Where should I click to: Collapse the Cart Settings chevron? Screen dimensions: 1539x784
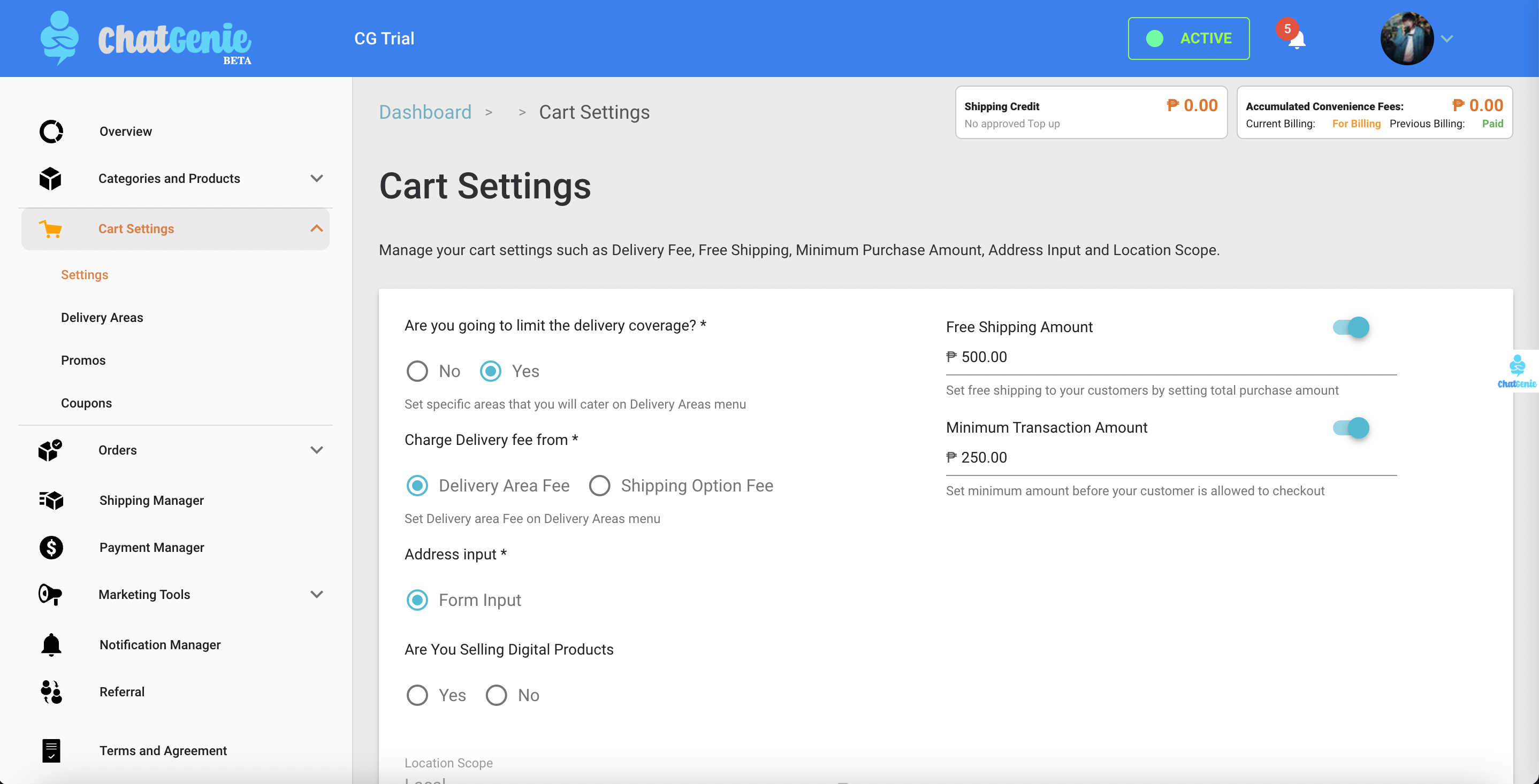click(x=317, y=229)
